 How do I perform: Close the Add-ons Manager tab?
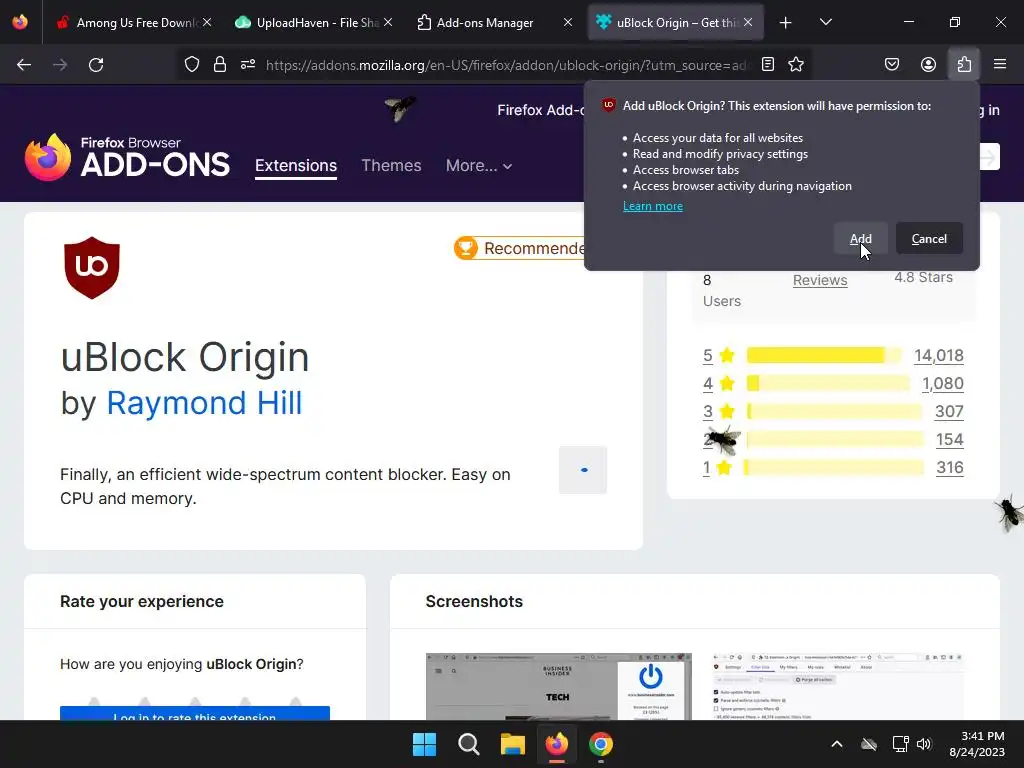pyautogui.click(x=568, y=22)
